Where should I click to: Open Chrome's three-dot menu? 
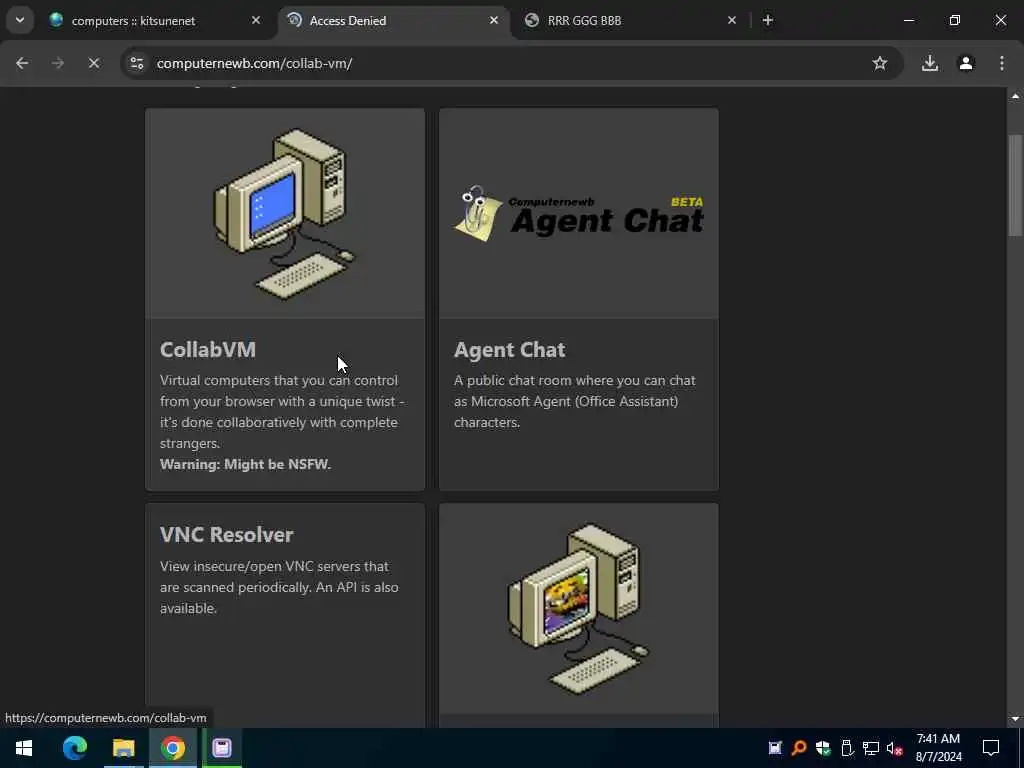tap(1002, 63)
